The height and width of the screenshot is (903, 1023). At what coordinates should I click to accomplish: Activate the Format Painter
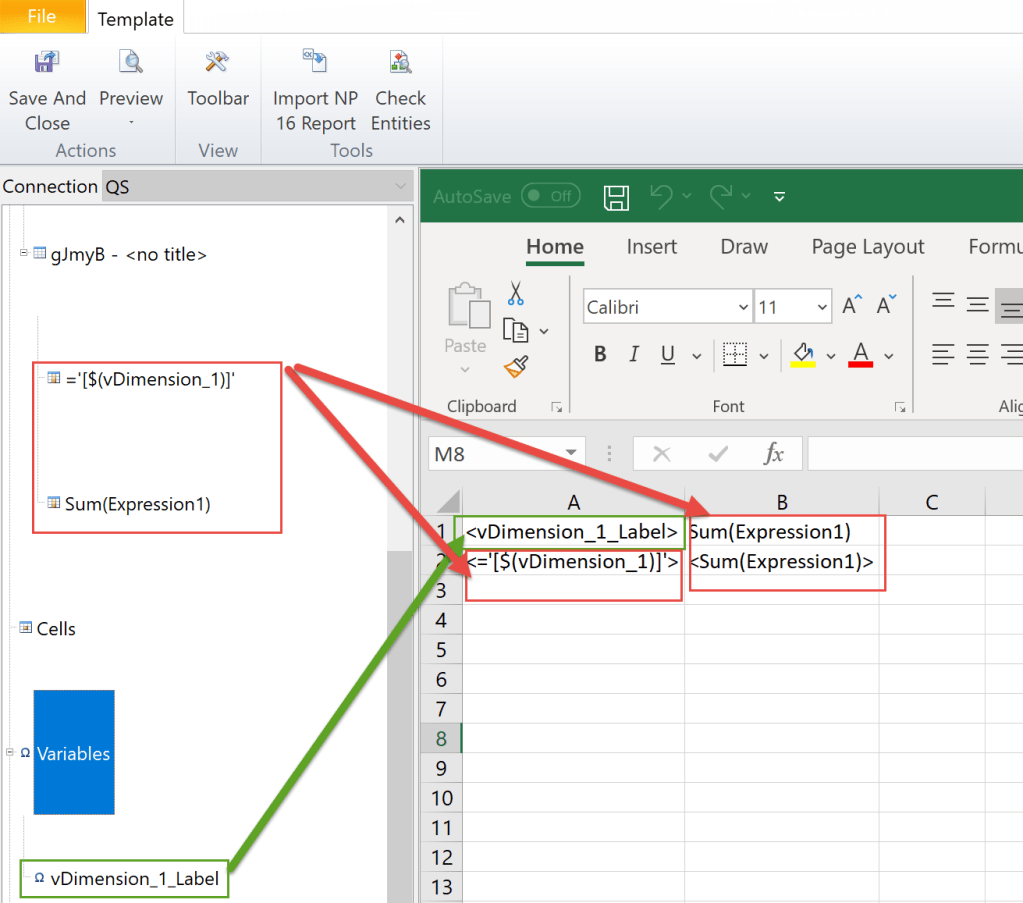point(516,365)
